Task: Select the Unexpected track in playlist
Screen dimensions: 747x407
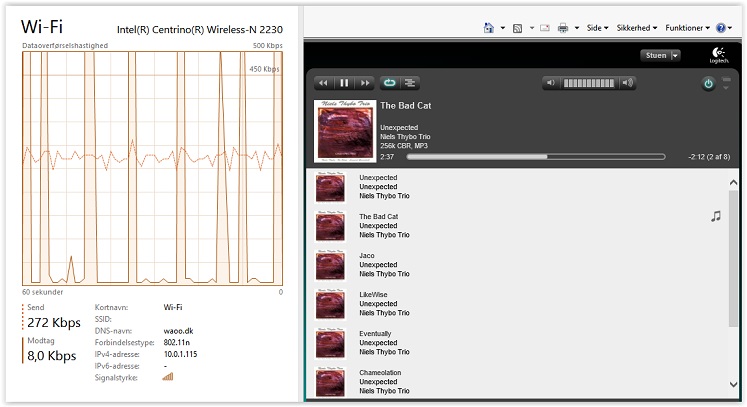Action: click(x=518, y=187)
